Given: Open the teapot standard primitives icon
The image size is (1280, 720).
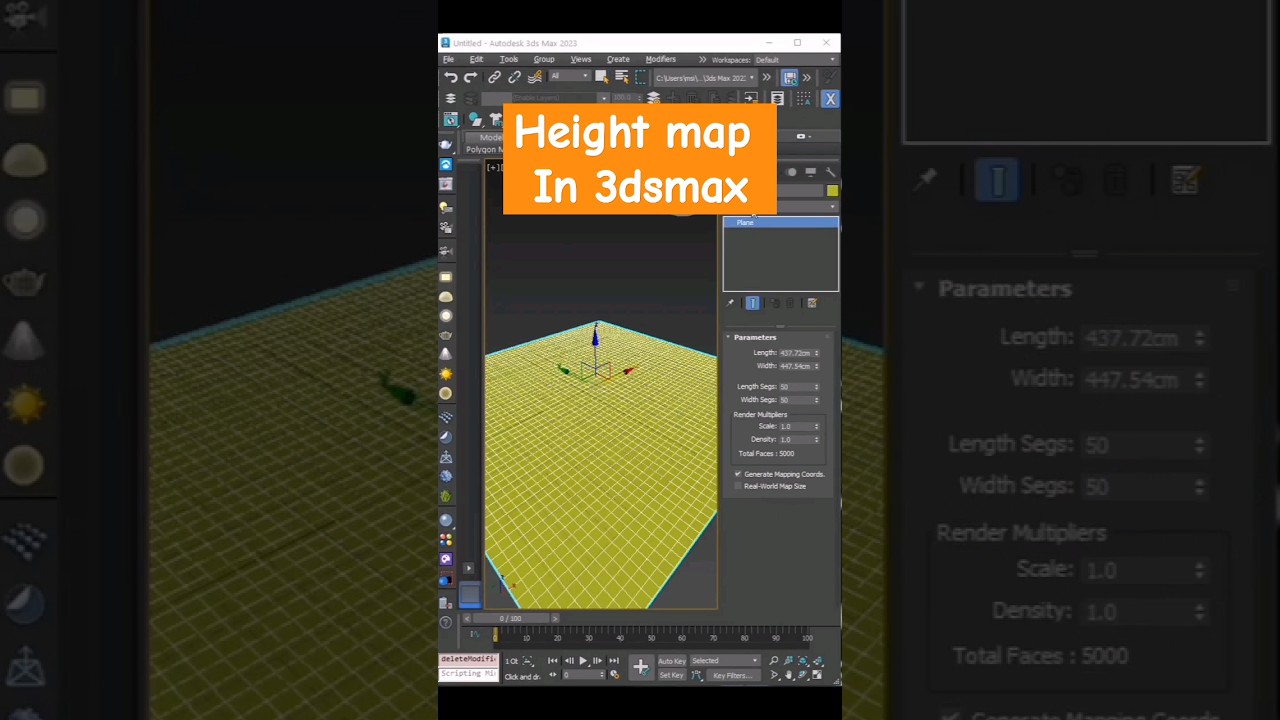Looking at the screenshot, I should (446, 335).
